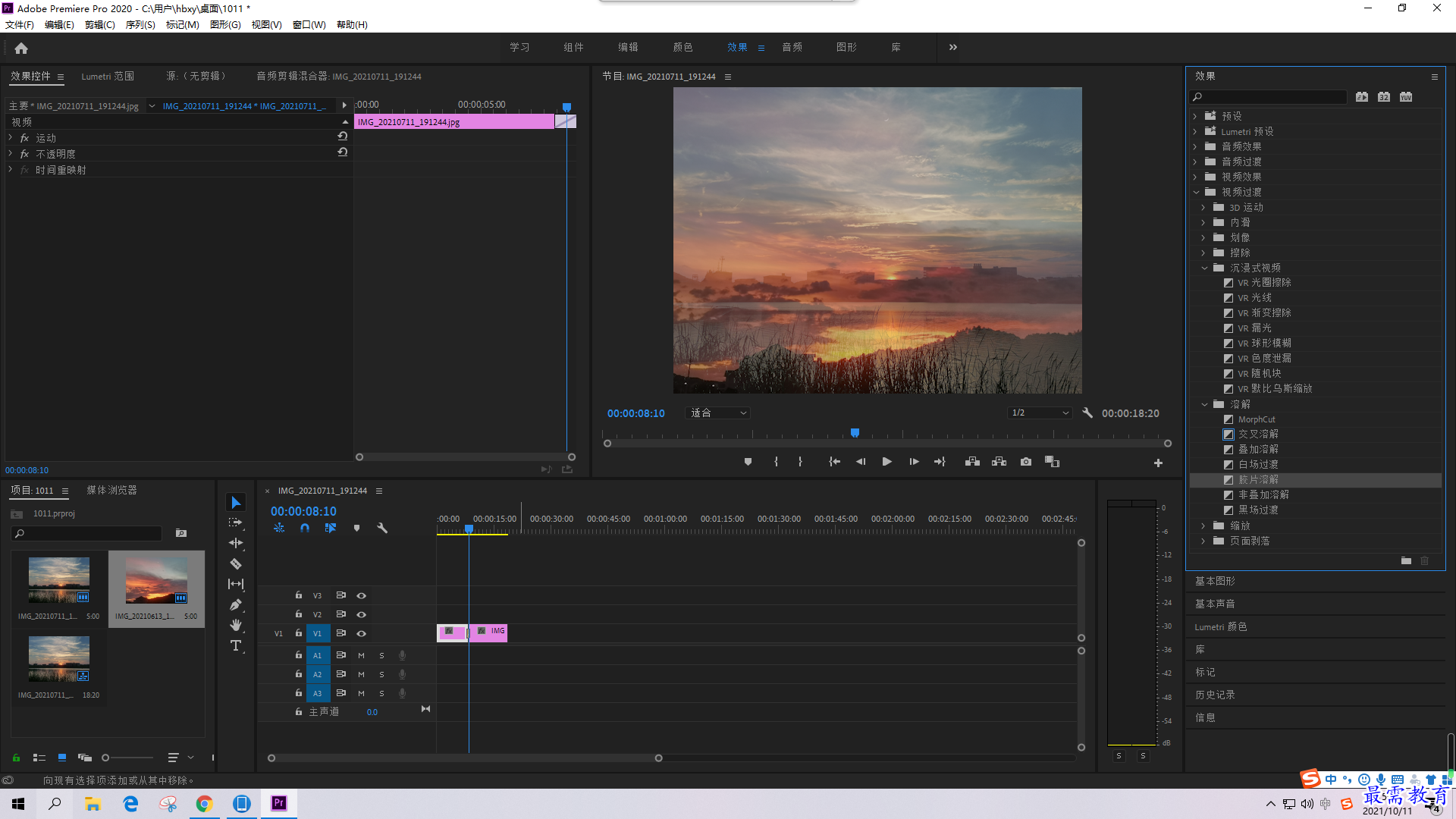Click New Bin icon in Project panel
Viewport: 1456px width, 819px height.
181,533
